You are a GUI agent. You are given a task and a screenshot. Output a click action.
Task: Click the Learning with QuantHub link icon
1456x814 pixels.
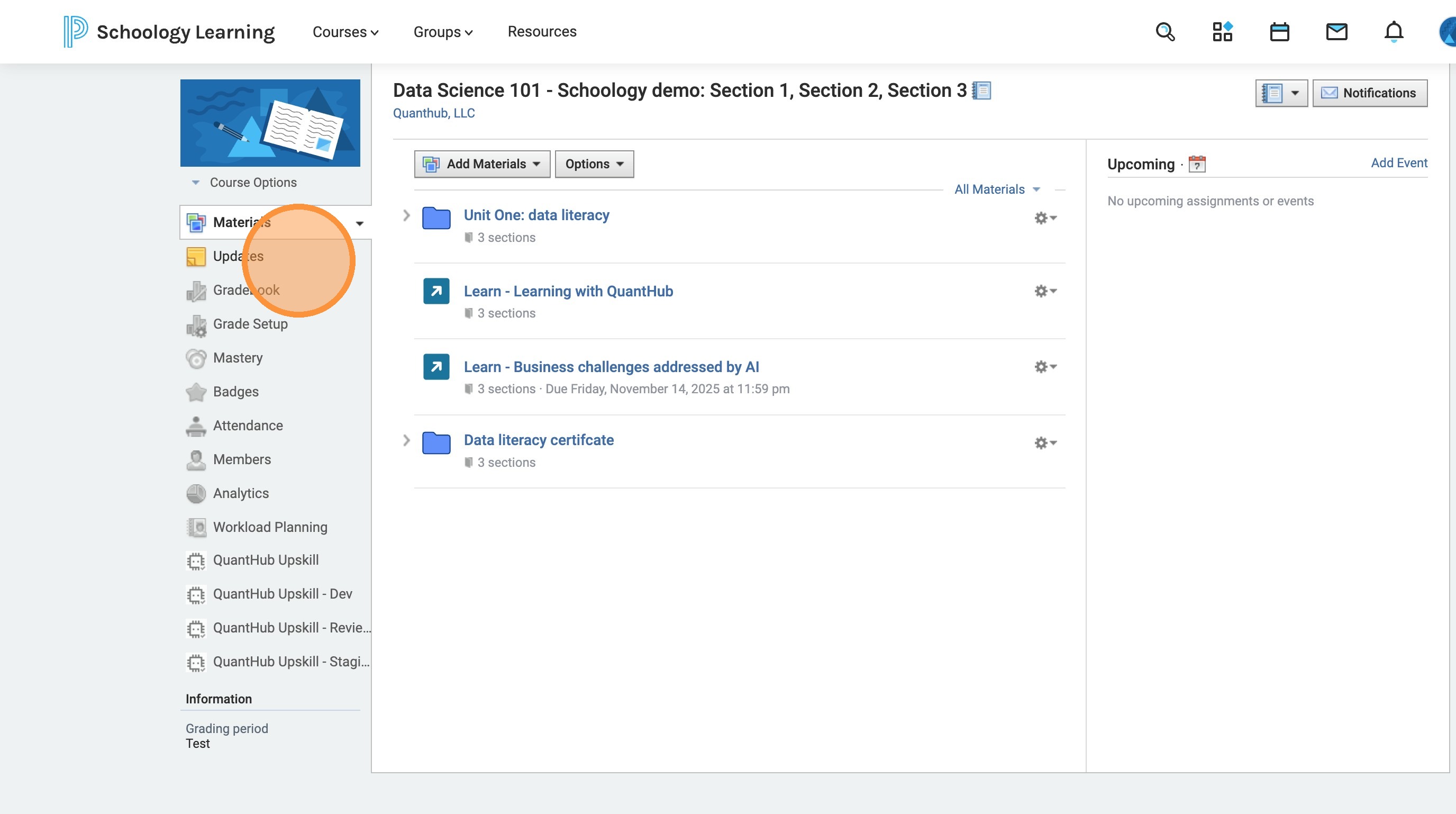pyautogui.click(x=436, y=291)
